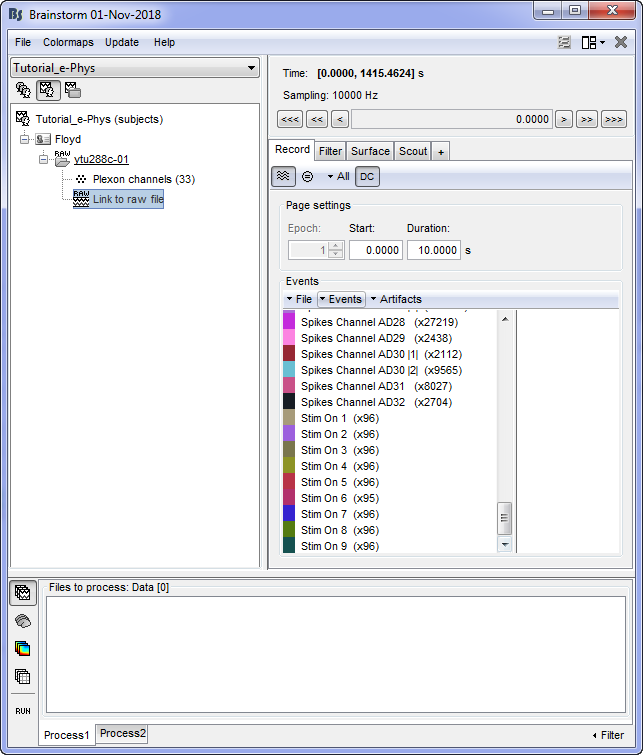This screenshot has height=755, width=643.
Task: Open the Filter option at bottom right
Action: 607,735
